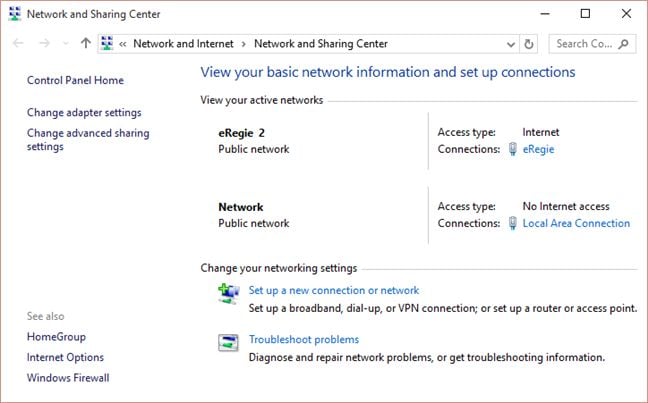Click the Diagnose and repair network problems description

[x=426, y=358]
